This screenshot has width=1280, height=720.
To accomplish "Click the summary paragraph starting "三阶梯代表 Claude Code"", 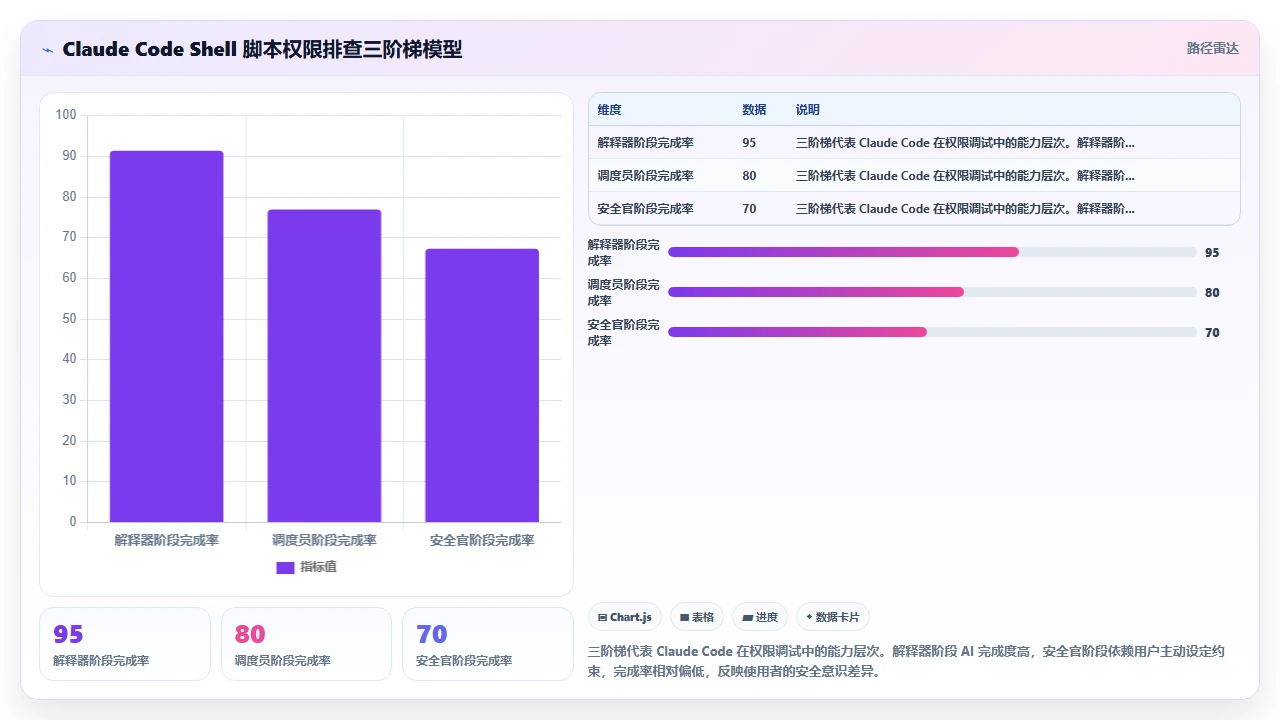I will pos(906,661).
